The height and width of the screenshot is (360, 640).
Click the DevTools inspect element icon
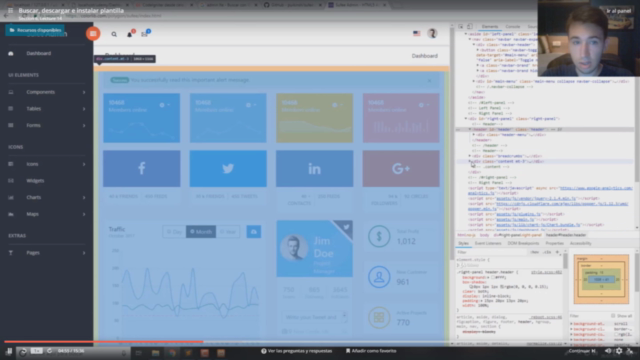pos(460,27)
